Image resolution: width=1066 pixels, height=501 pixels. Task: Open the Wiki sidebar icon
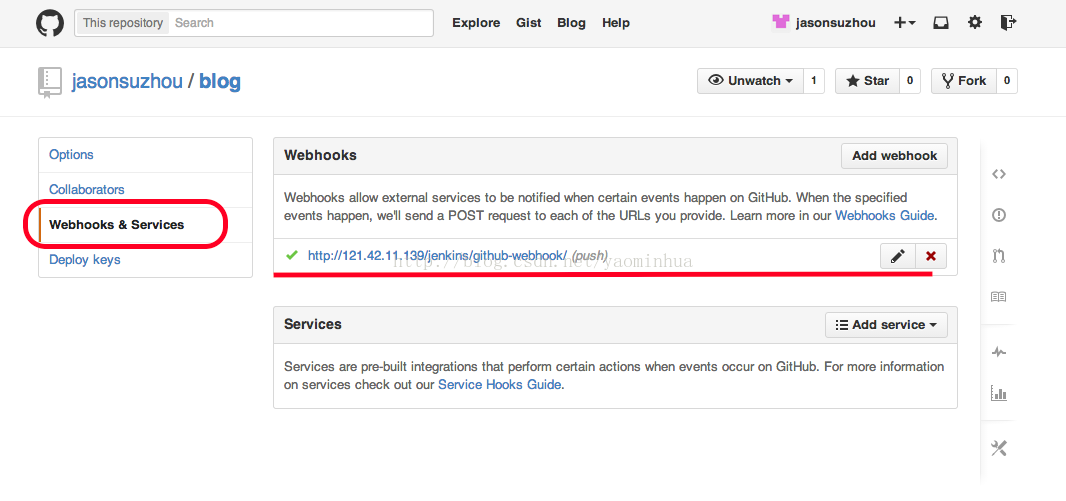coord(998,297)
